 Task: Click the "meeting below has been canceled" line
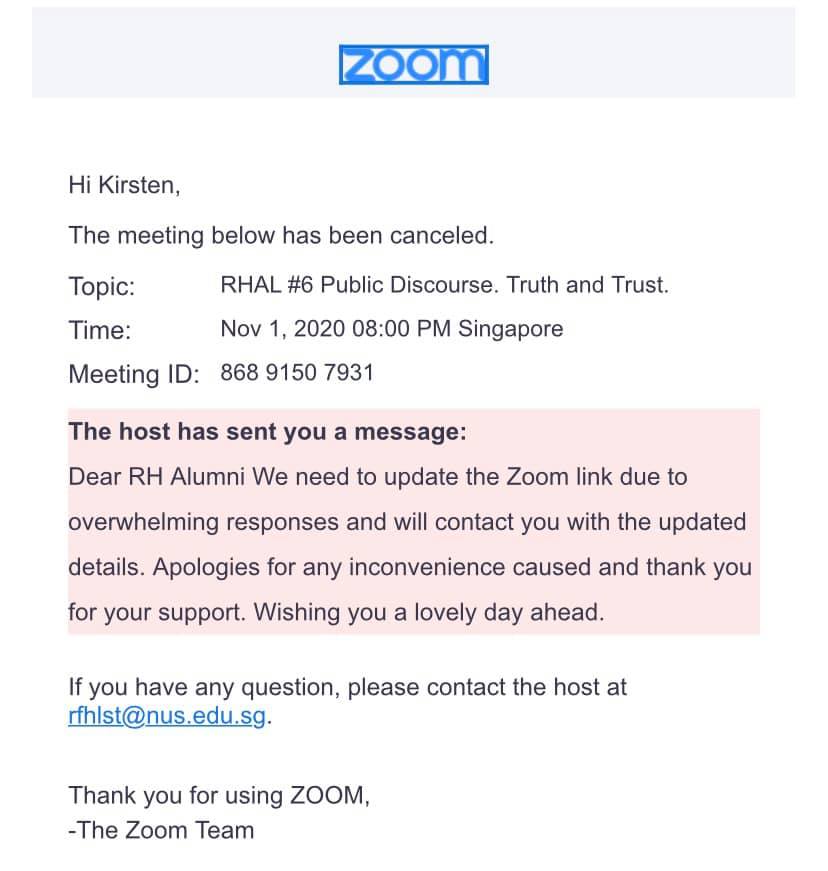281,236
